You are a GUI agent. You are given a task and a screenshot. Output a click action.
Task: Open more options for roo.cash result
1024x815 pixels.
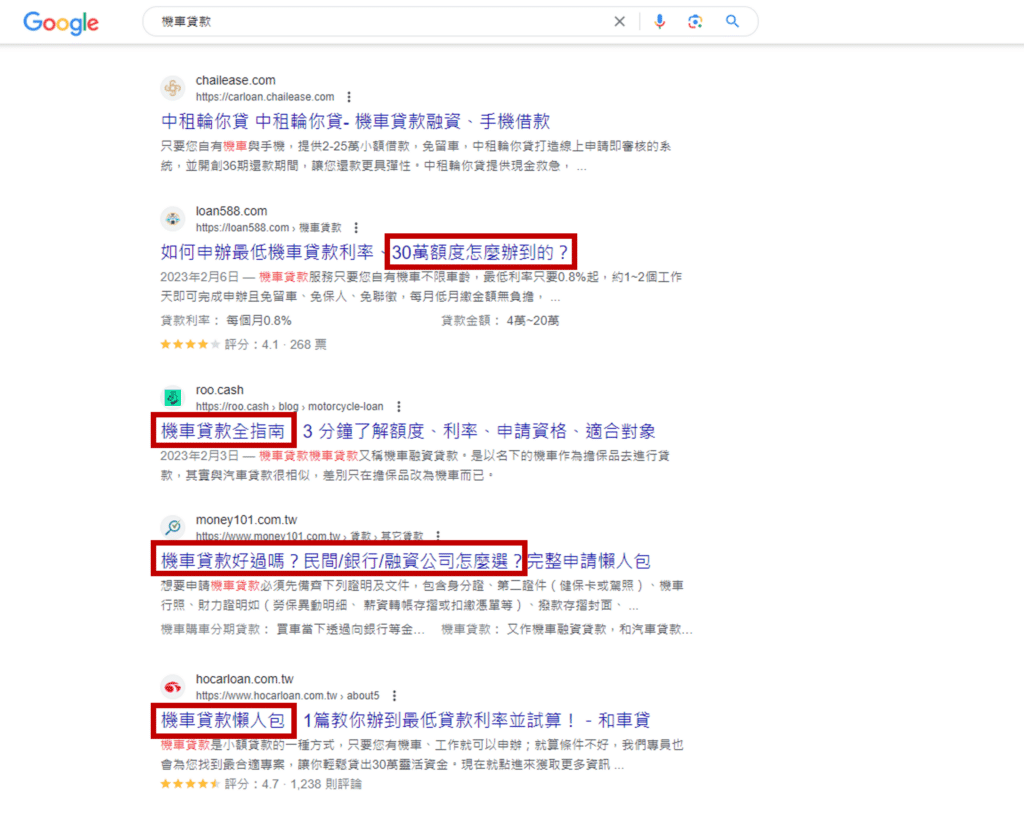pos(398,407)
